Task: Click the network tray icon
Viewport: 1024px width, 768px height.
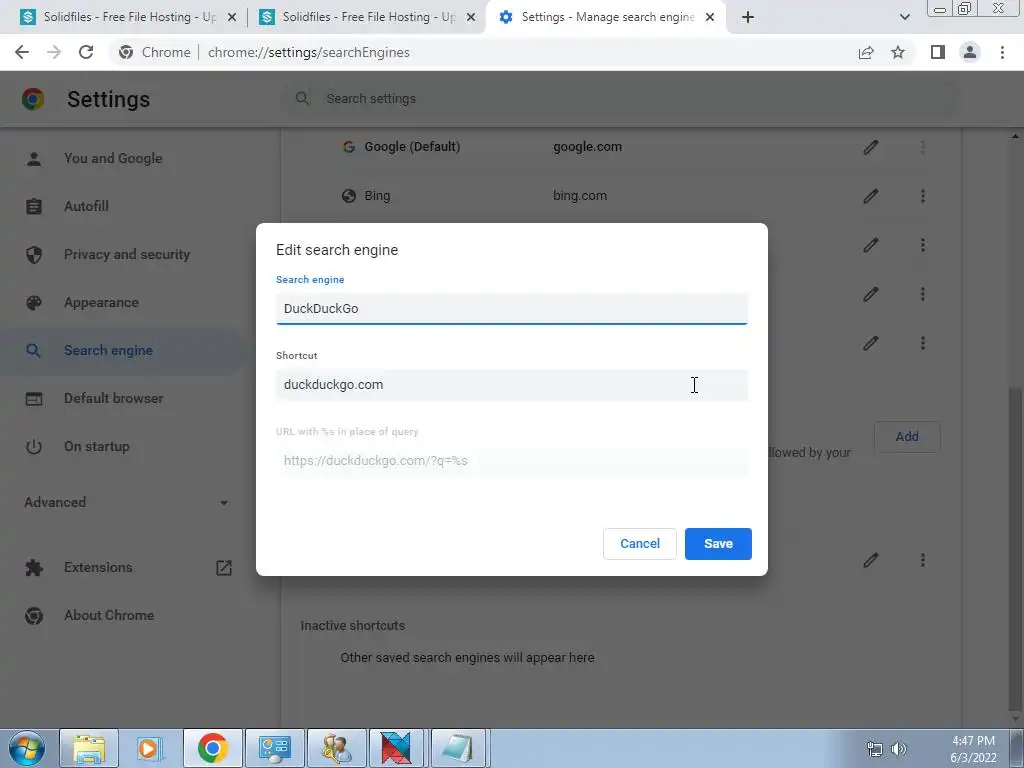Action: (874, 749)
